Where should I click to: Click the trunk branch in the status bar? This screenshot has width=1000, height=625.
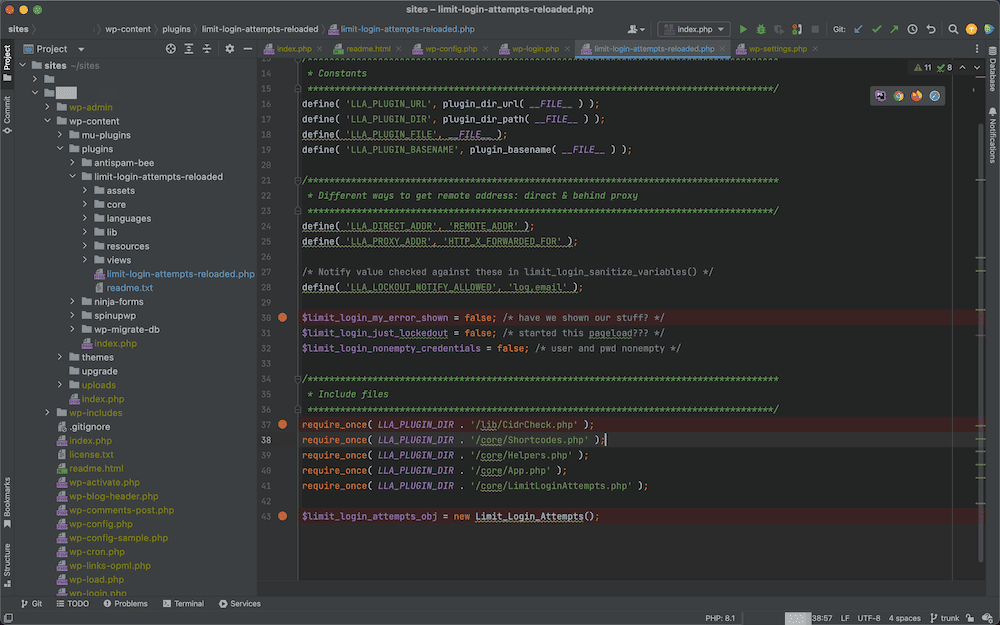point(950,618)
